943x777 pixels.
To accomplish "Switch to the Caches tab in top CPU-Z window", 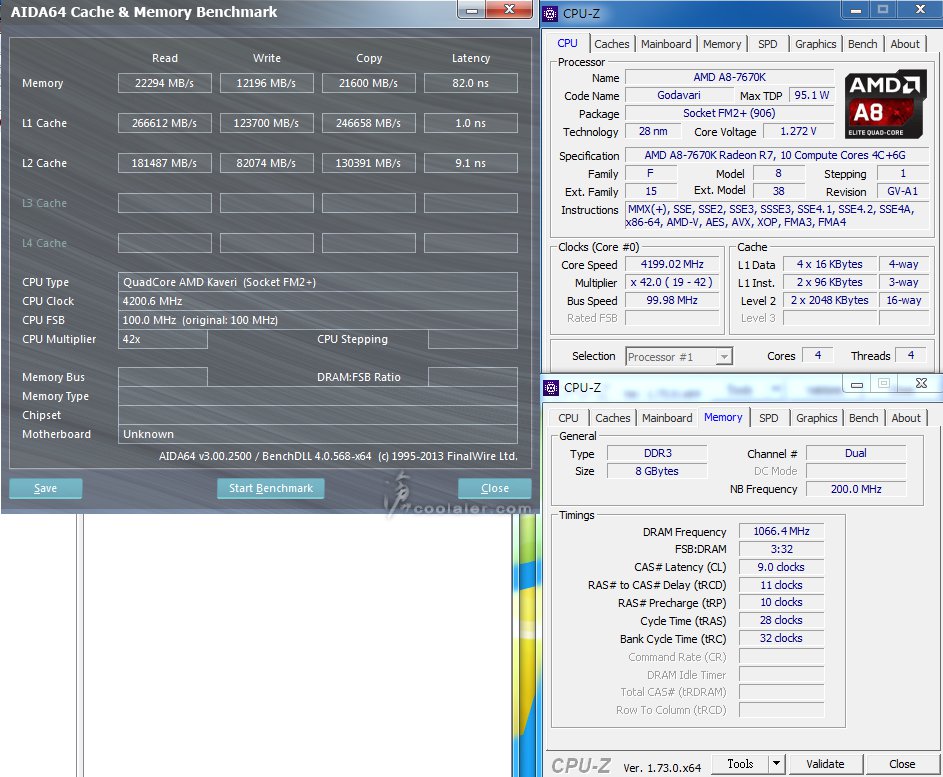I will [612, 44].
